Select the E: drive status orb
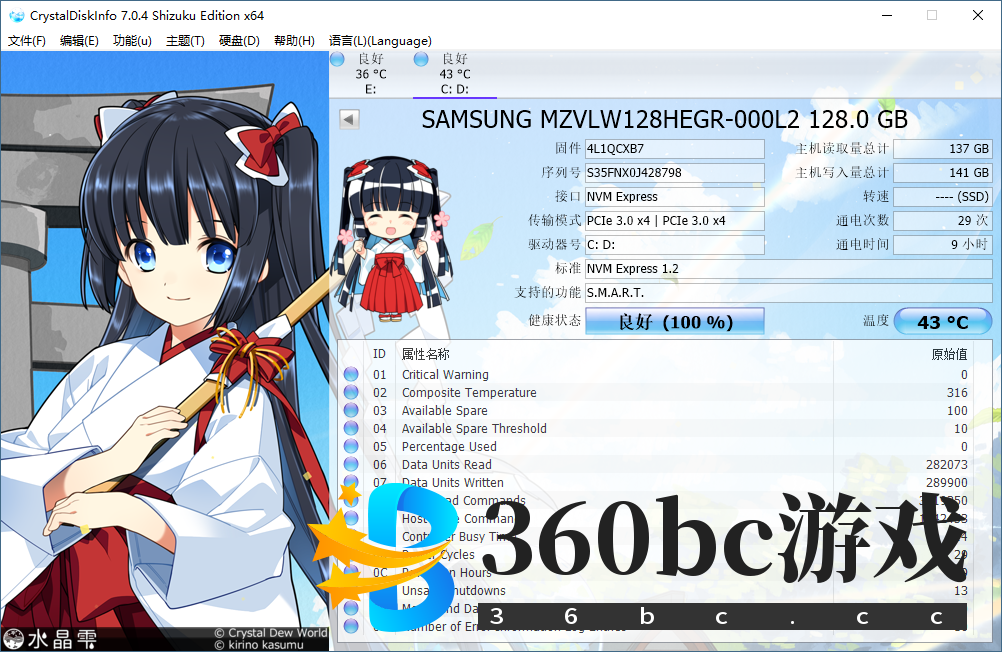The image size is (1002, 652). [x=337, y=60]
